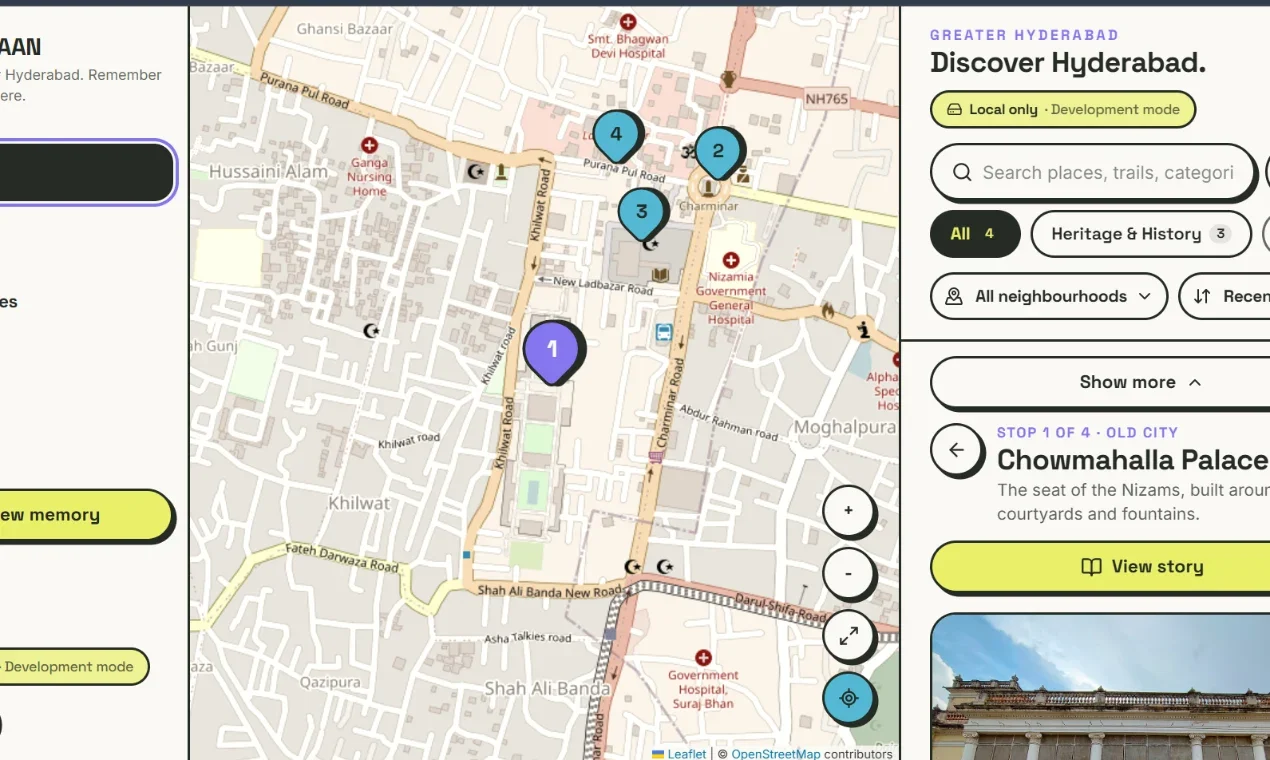Click the location pin icon in neighbourhoods filter
The width and height of the screenshot is (1270, 760).
pyautogui.click(x=954, y=296)
